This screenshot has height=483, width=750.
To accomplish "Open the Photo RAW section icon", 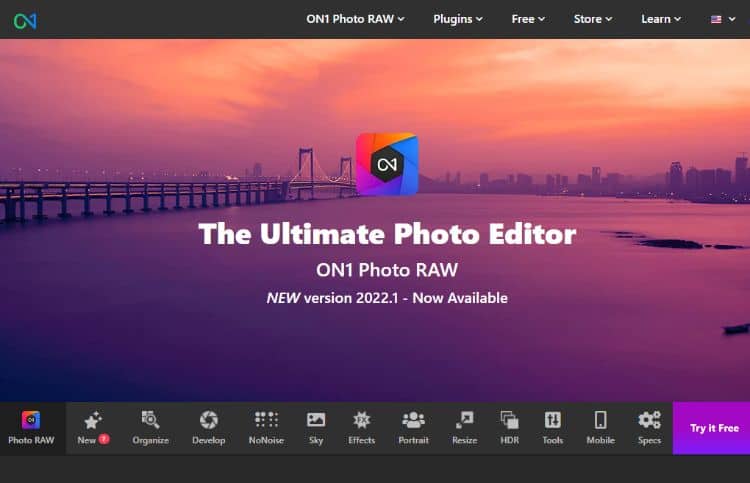I will pos(31,420).
